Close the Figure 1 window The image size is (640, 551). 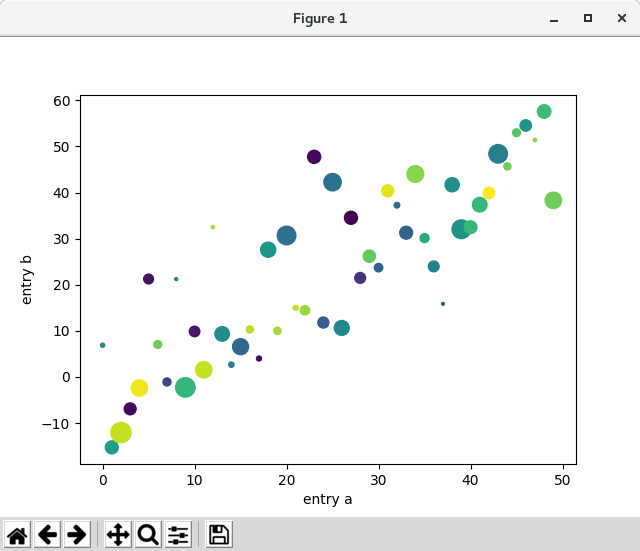(x=622, y=18)
